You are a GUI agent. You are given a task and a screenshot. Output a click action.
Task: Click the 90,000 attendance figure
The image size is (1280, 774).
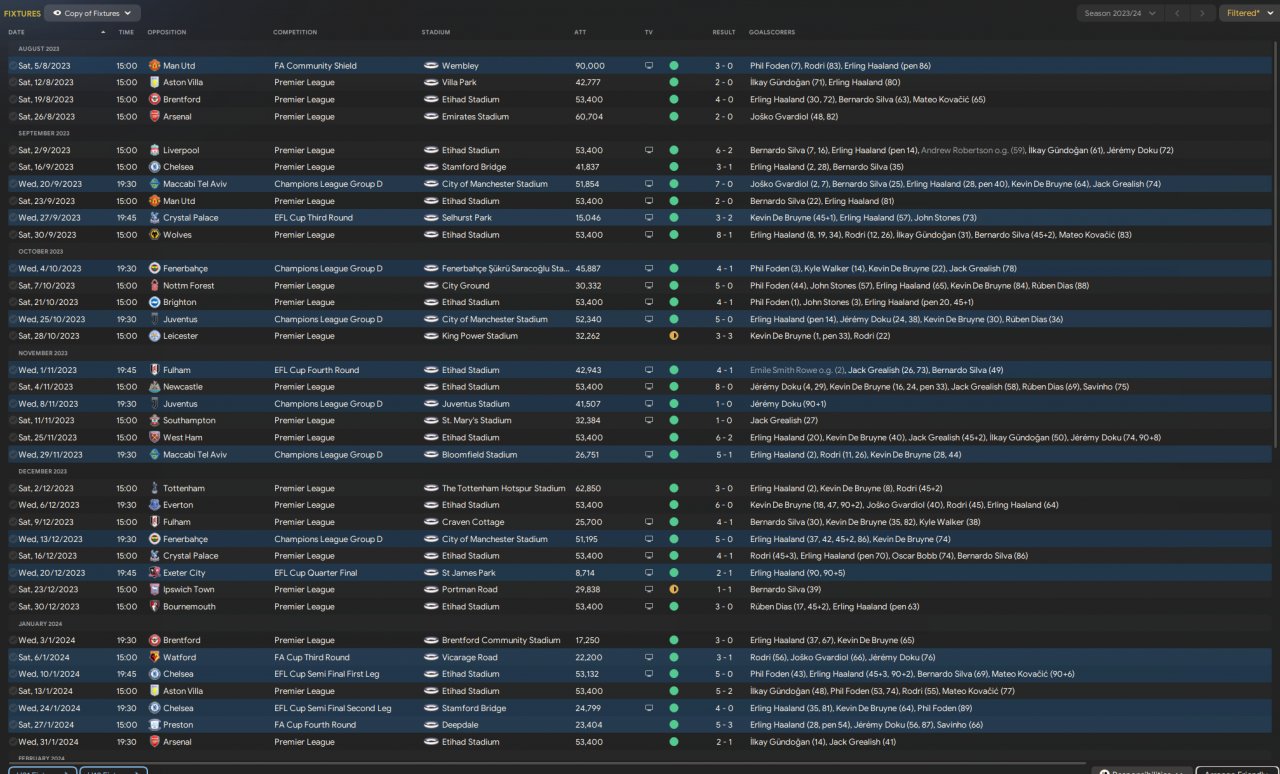coord(590,66)
